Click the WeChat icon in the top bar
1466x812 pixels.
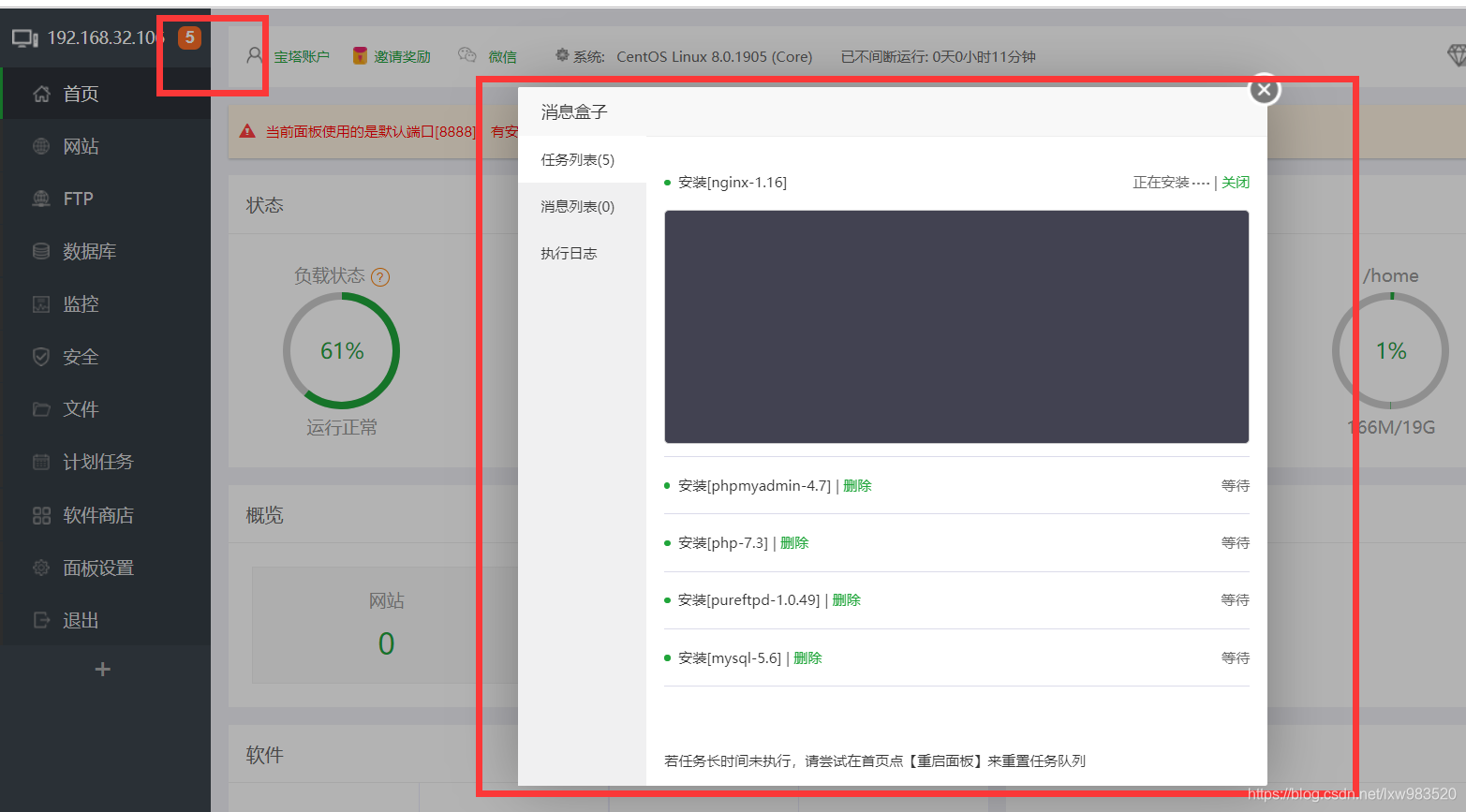coord(467,55)
